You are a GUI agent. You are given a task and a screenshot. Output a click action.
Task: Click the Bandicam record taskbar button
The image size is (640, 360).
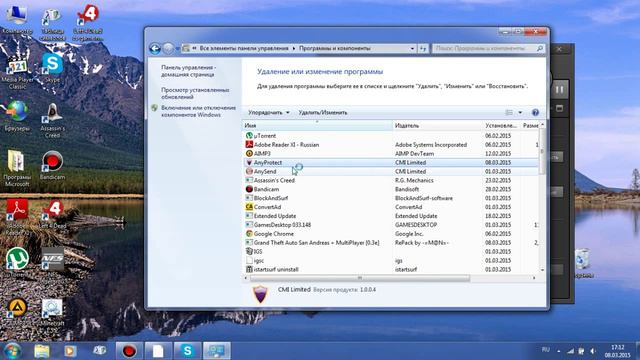[x=129, y=351]
